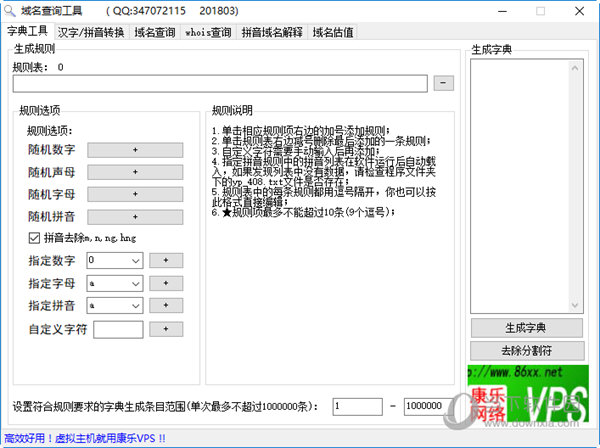Add the 指定拼音 rule with plus

(x=166, y=306)
